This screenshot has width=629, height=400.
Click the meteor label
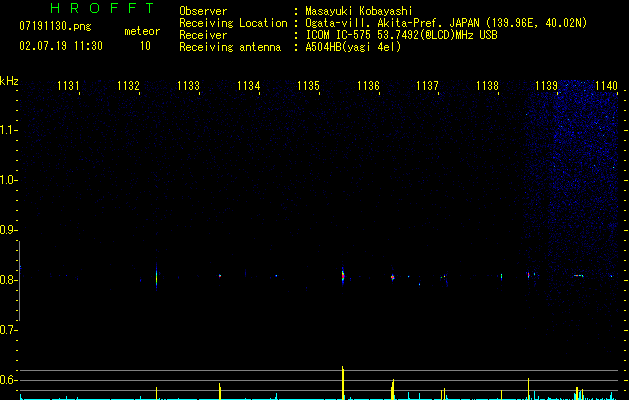142,31
